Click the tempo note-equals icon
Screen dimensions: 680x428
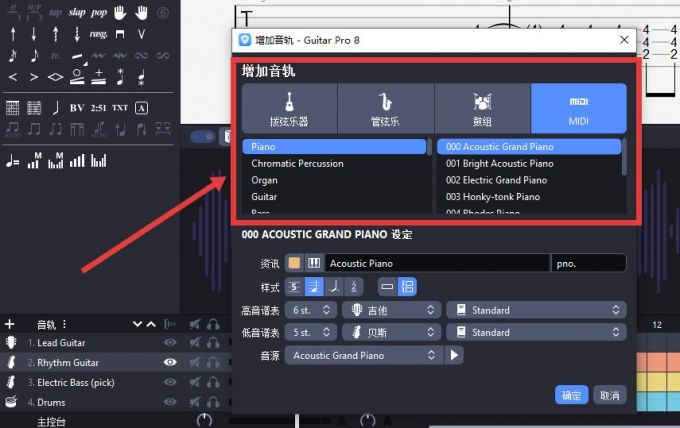tap(13, 161)
